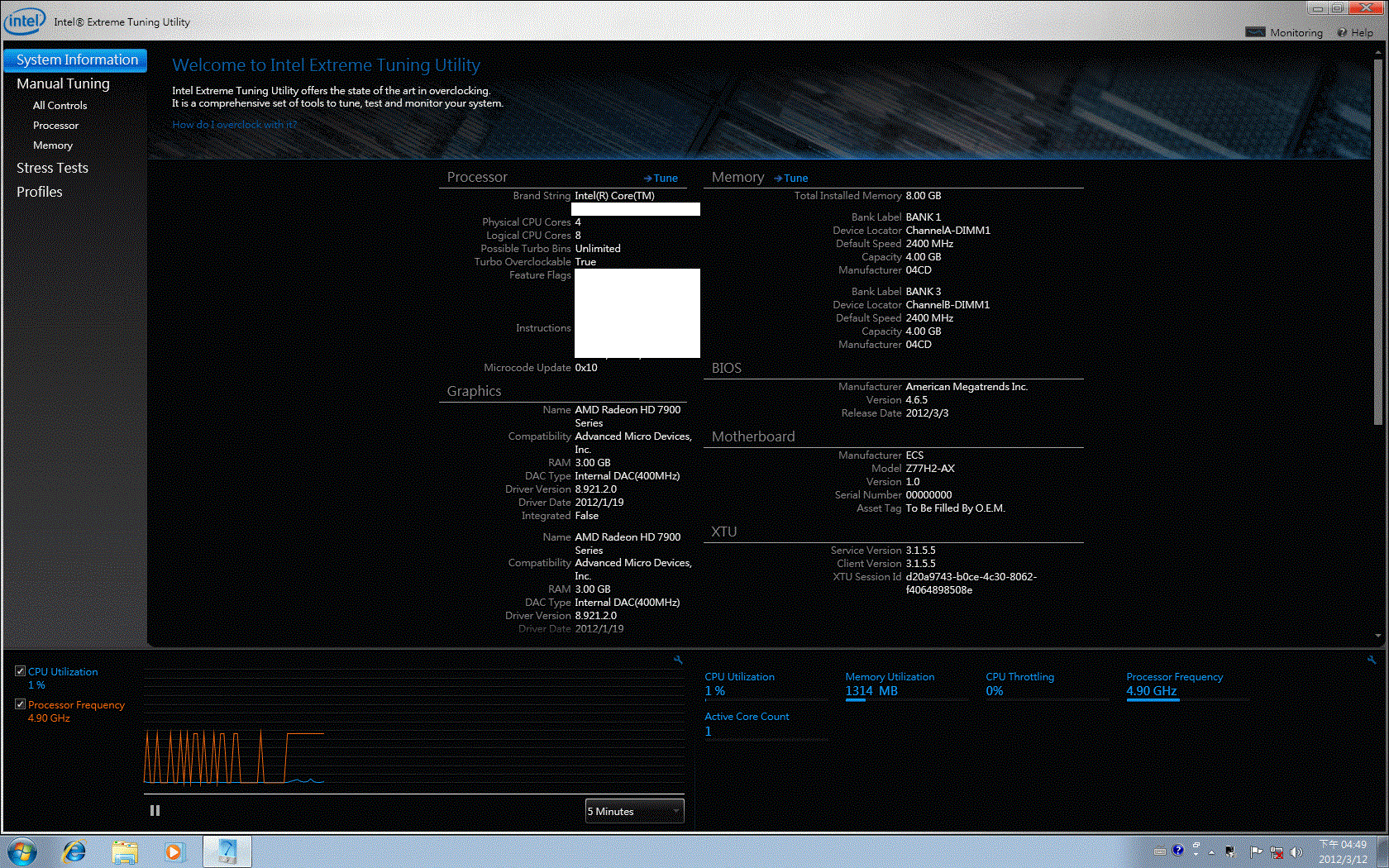Open All Controls under Manual Tuning
The image size is (1389, 868).
(60, 106)
